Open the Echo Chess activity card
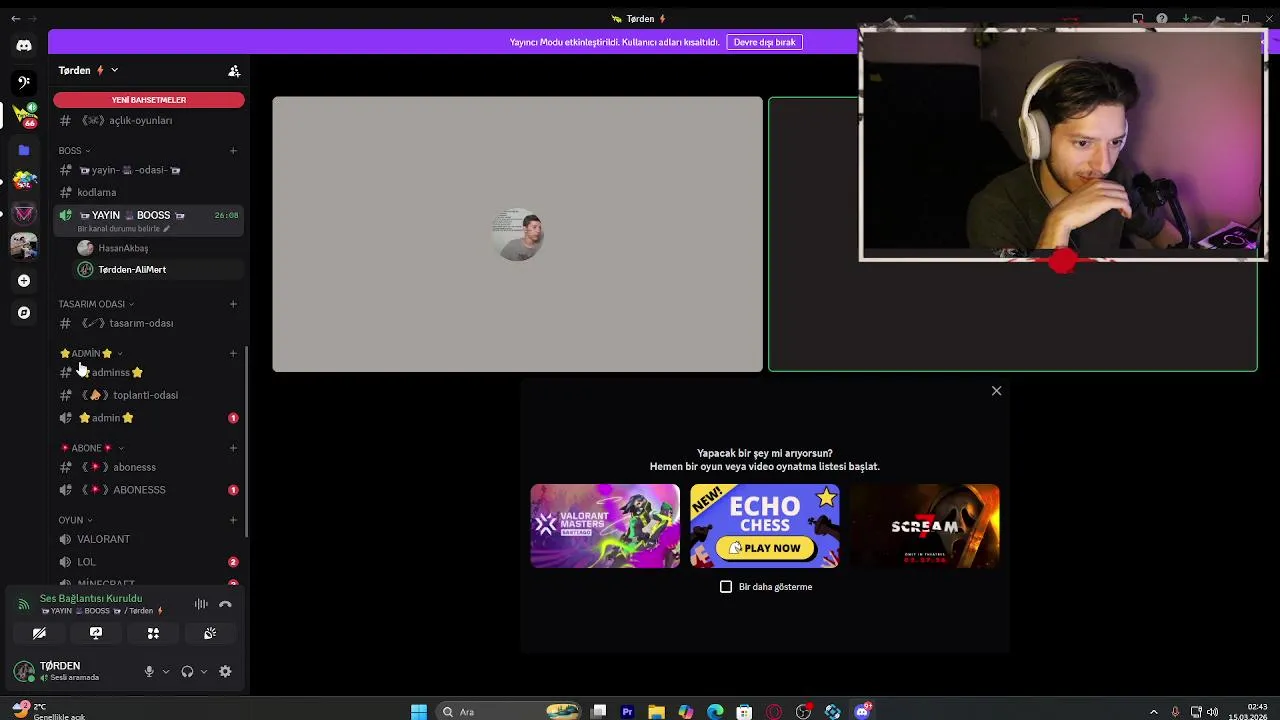The height and width of the screenshot is (720, 1280). pyautogui.click(x=765, y=526)
